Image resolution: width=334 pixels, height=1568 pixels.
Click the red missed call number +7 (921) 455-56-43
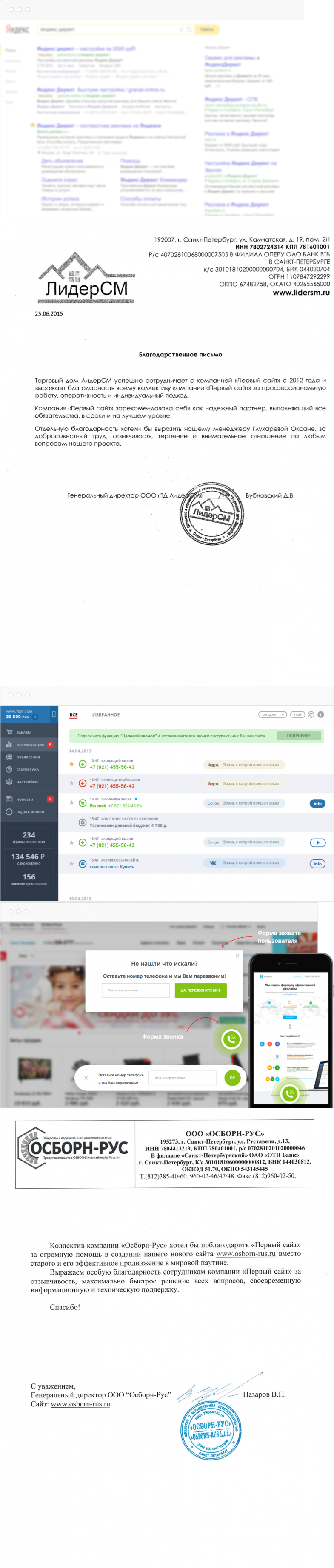tap(112, 786)
